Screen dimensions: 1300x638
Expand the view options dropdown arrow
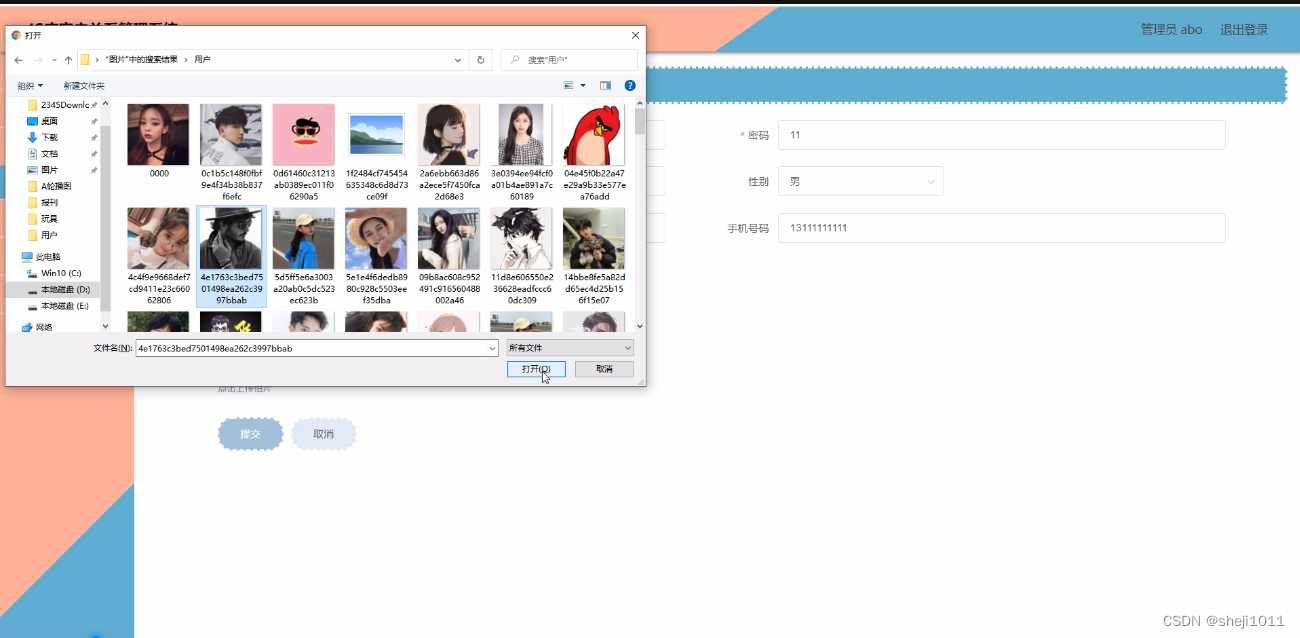click(583, 85)
